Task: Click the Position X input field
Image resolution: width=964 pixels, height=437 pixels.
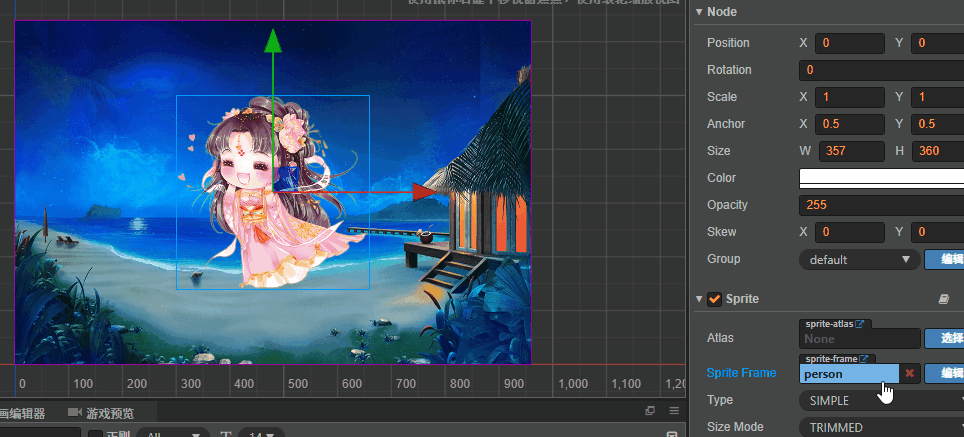Action: [x=850, y=43]
